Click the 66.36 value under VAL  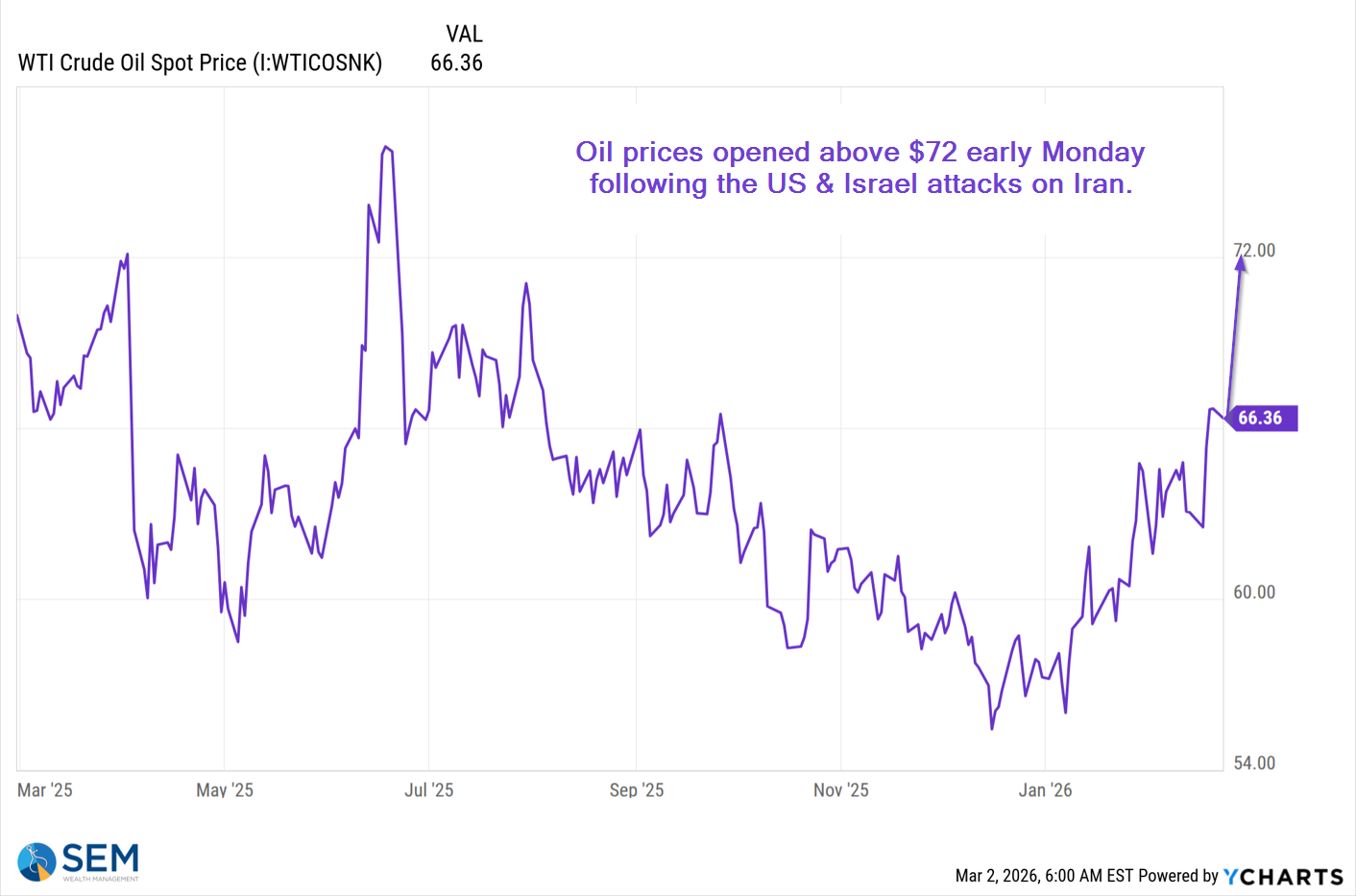click(456, 63)
